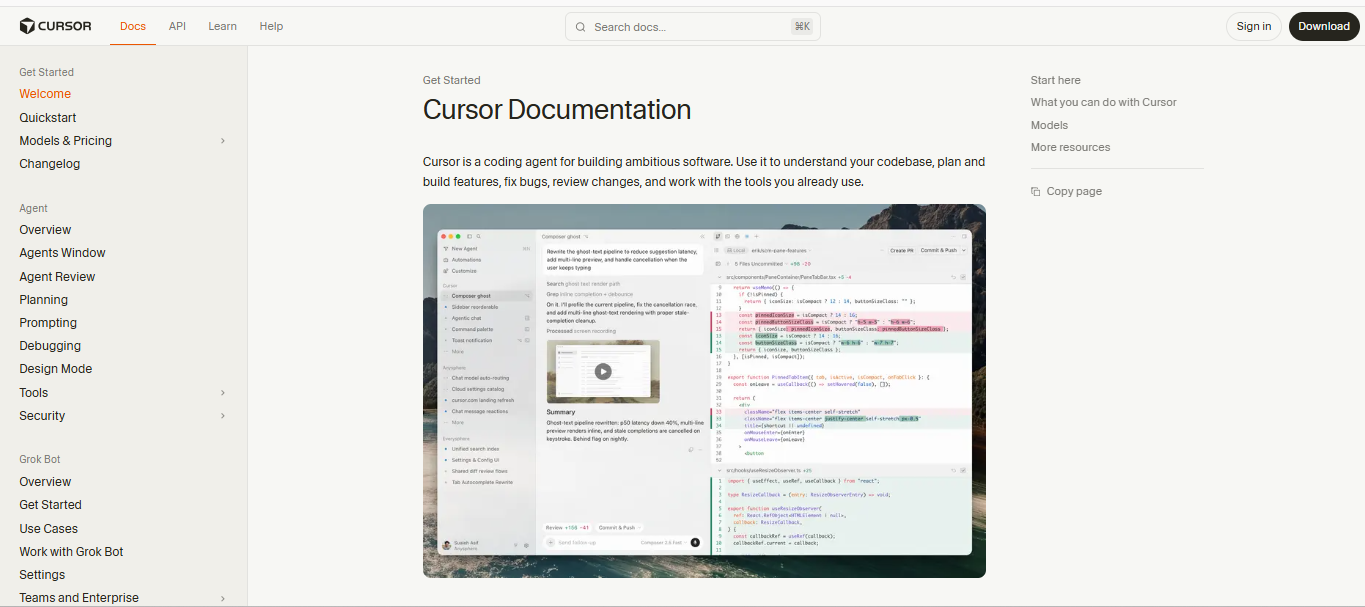Expand the Security section chevron
Viewport: 1365px width, 607px height.
[223, 416]
